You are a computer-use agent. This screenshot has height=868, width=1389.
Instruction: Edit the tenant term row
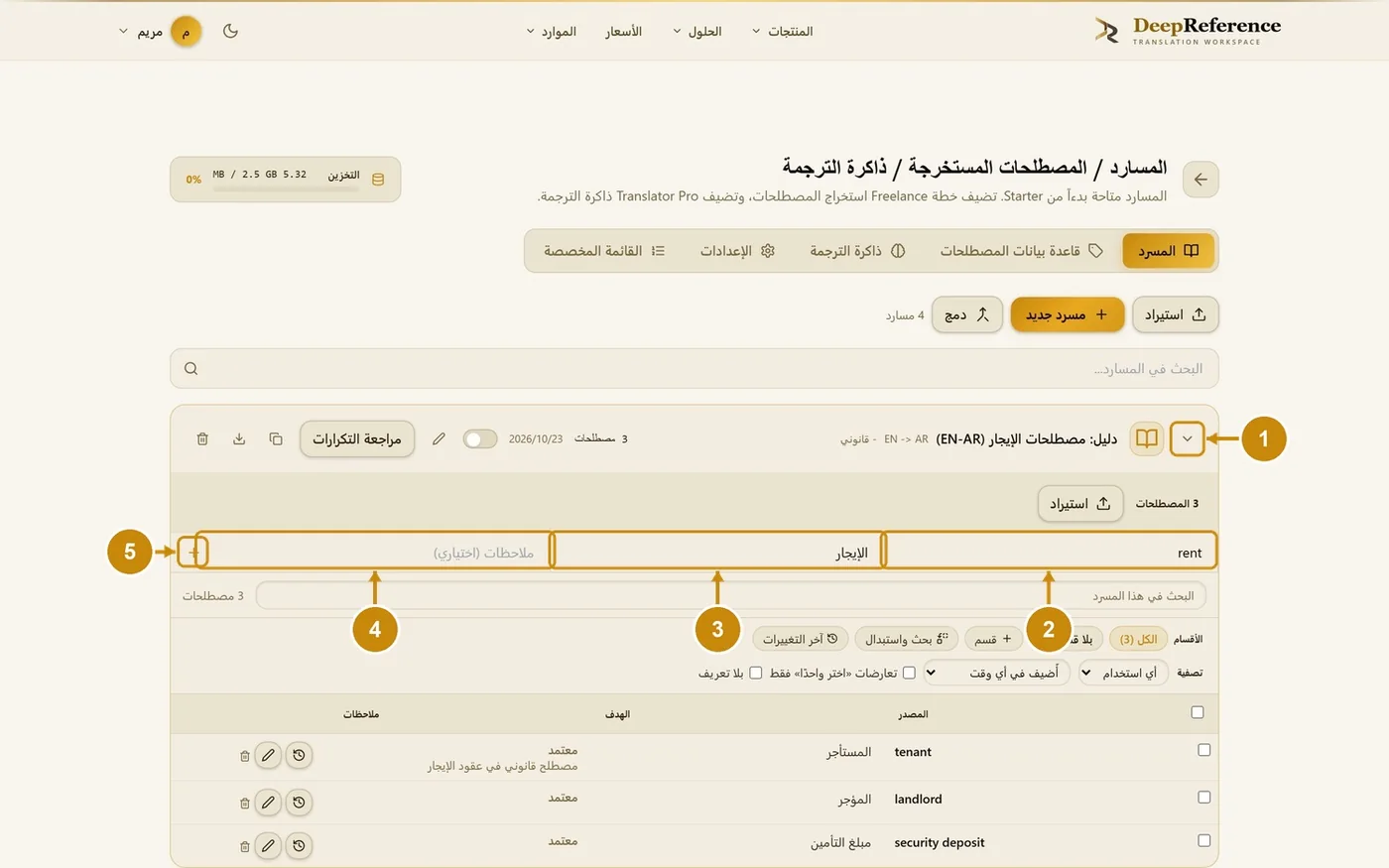[x=268, y=755]
